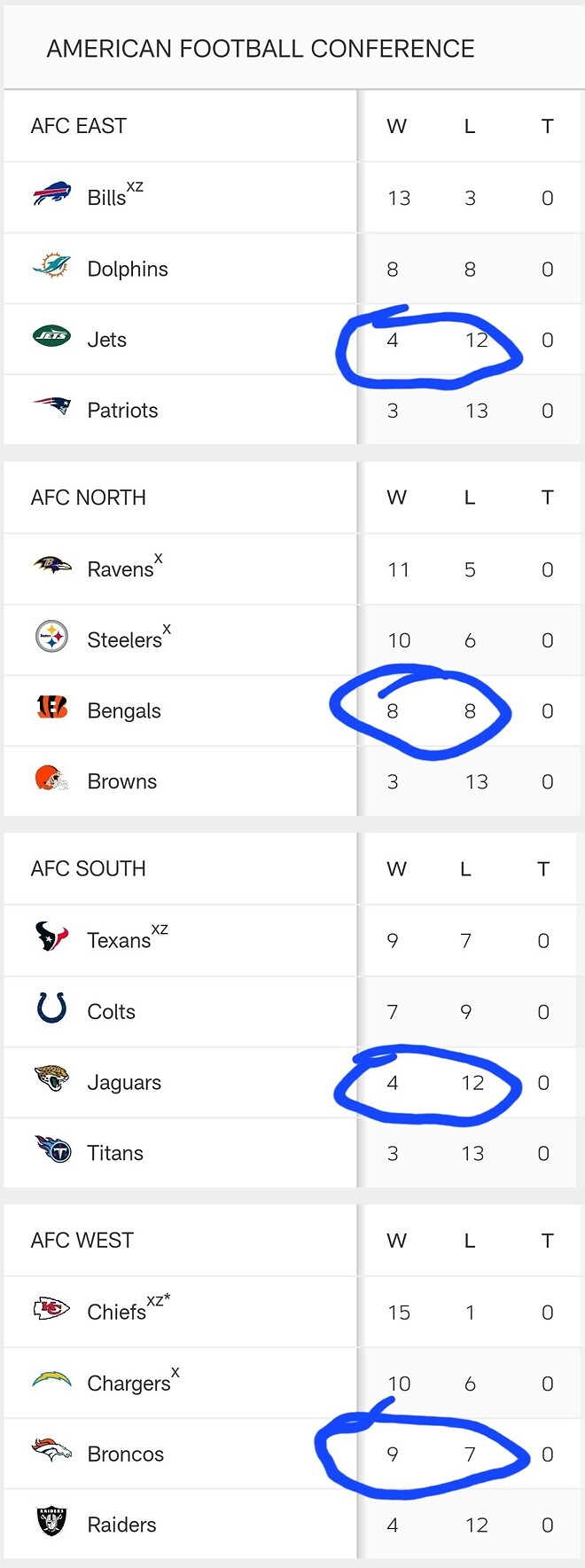
Task: Tap the Raiders shield logo
Action: [x=51, y=1521]
